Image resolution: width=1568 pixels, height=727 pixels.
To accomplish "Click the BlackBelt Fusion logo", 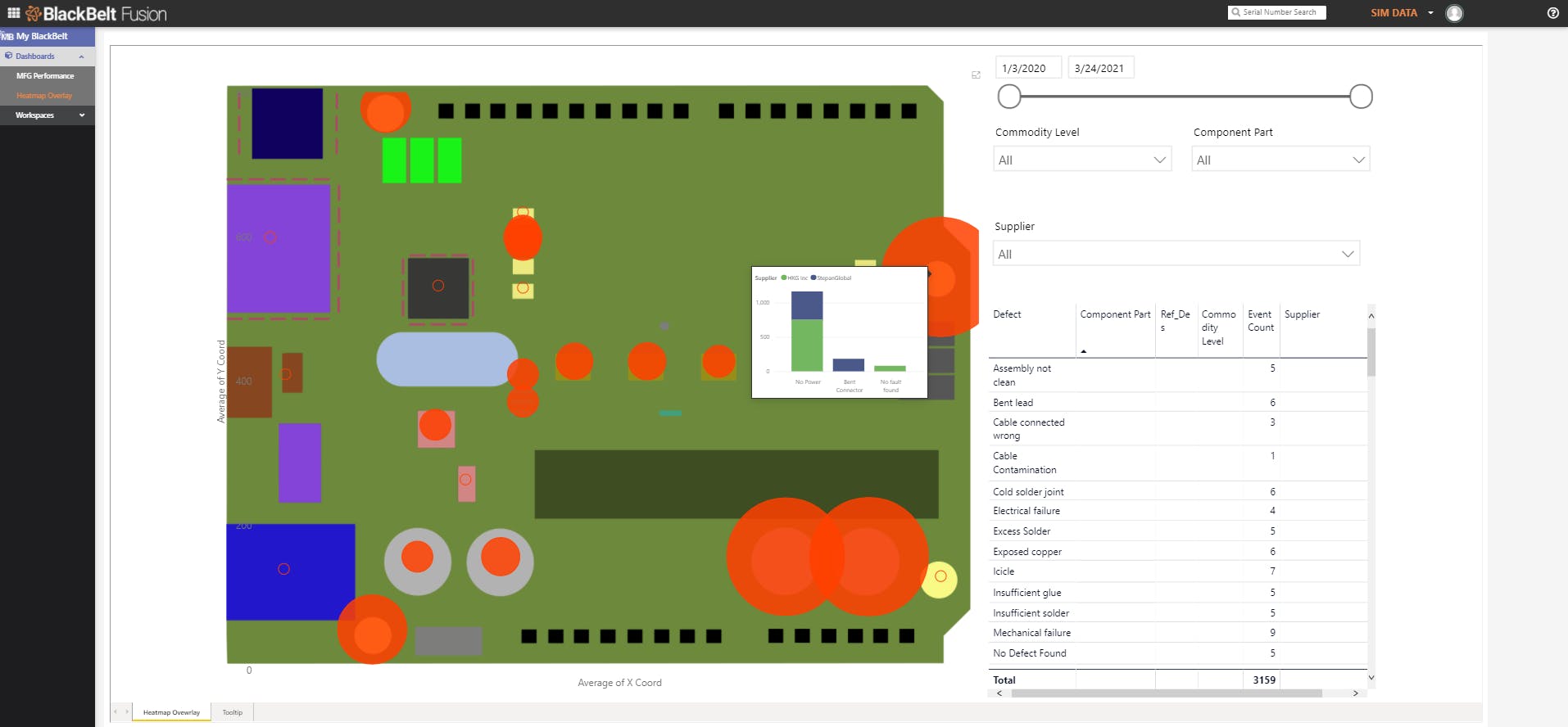I will (x=97, y=14).
